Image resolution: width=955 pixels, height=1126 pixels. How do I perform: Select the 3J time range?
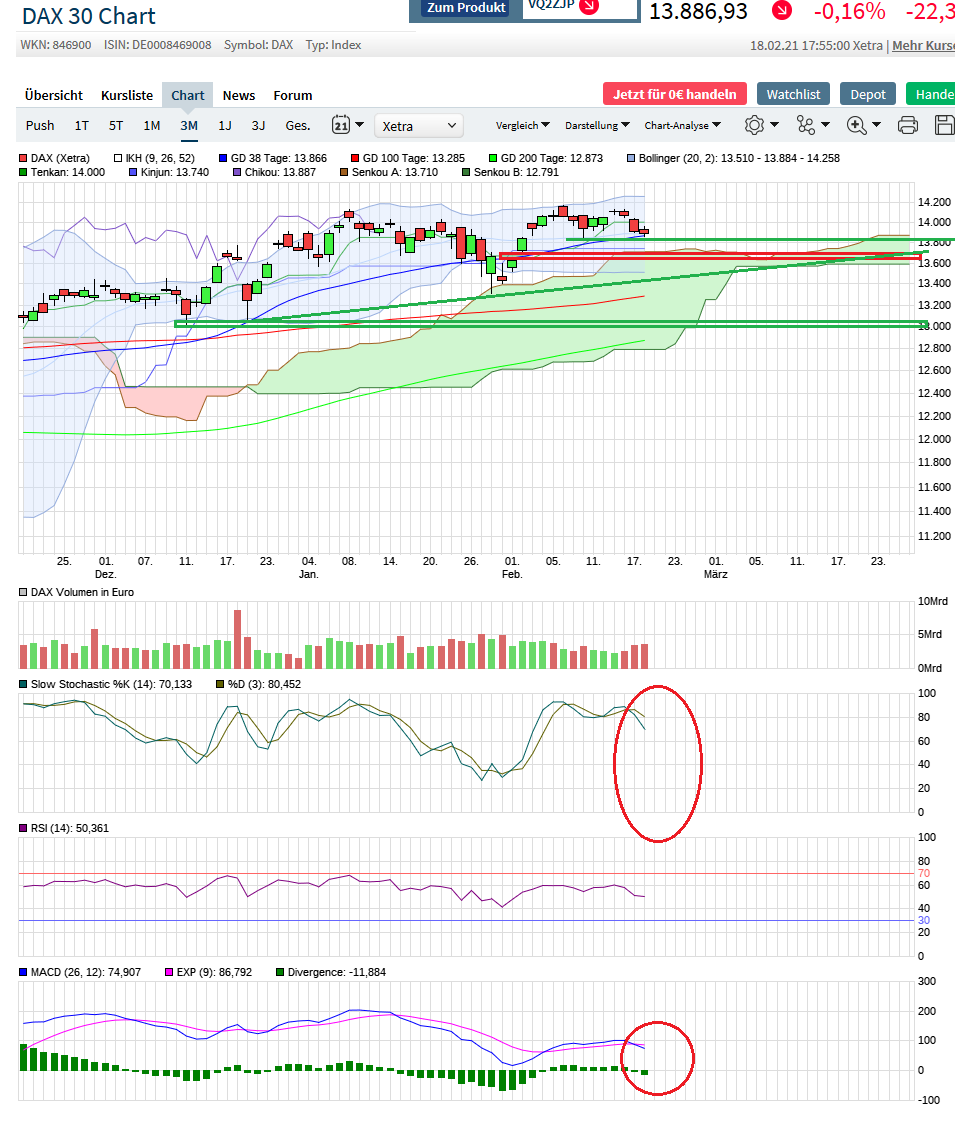(x=258, y=126)
